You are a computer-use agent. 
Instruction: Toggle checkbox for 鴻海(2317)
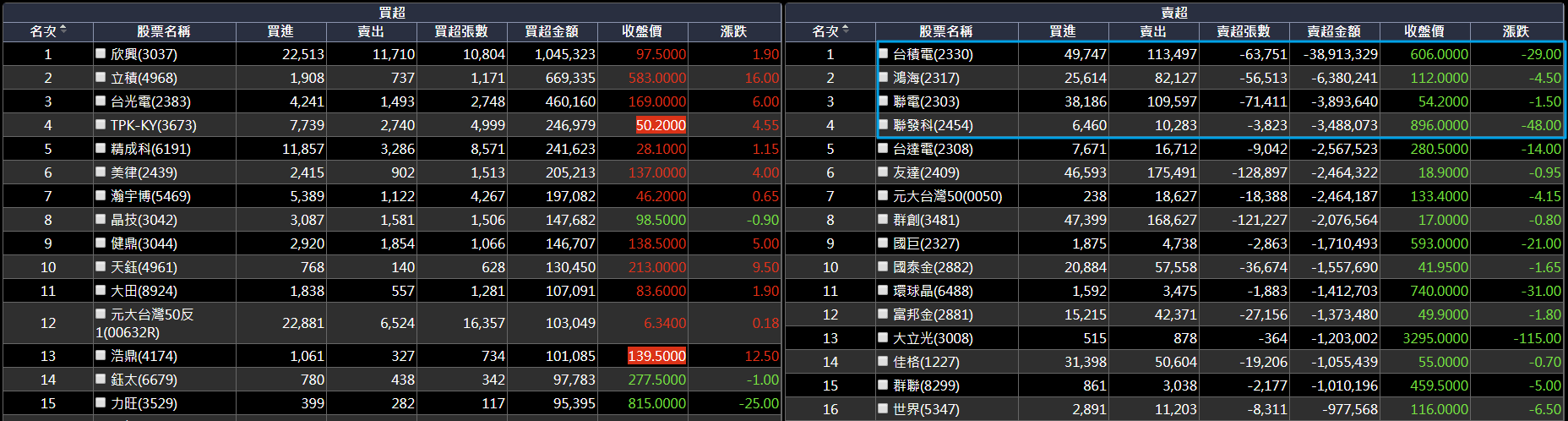883,77
